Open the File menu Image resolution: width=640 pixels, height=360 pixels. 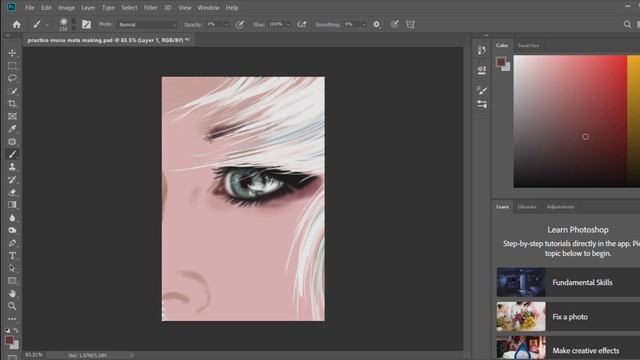29,8
